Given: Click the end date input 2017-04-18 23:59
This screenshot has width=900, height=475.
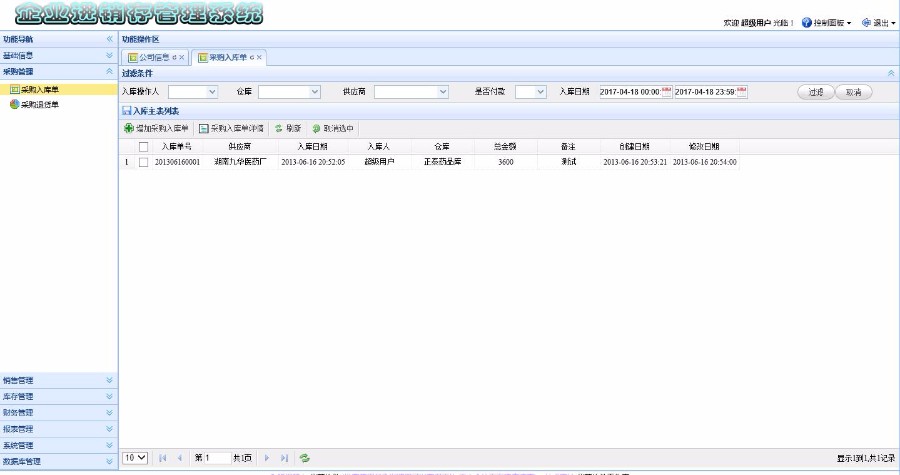Looking at the screenshot, I should click(x=705, y=92).
